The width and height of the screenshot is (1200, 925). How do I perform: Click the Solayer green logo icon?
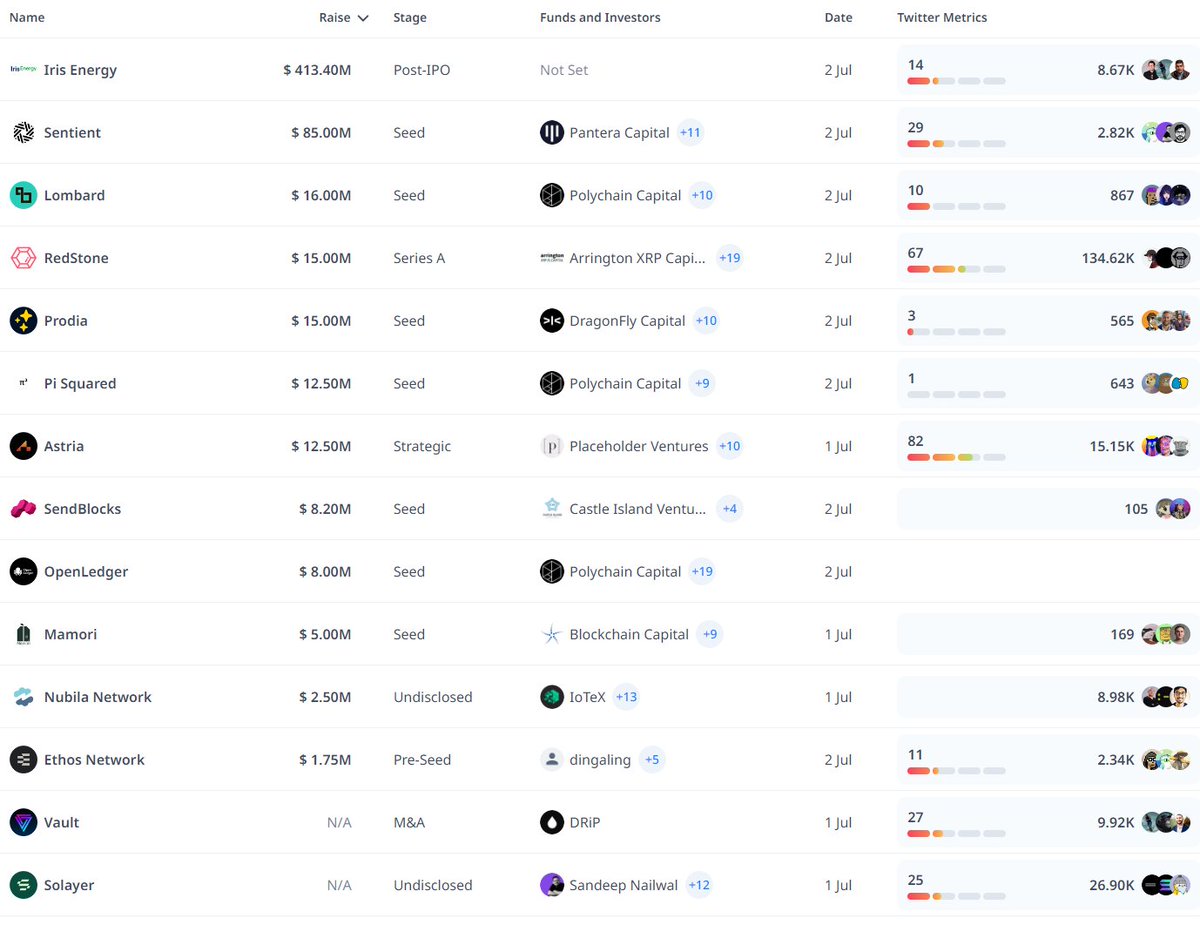[23, 885]
